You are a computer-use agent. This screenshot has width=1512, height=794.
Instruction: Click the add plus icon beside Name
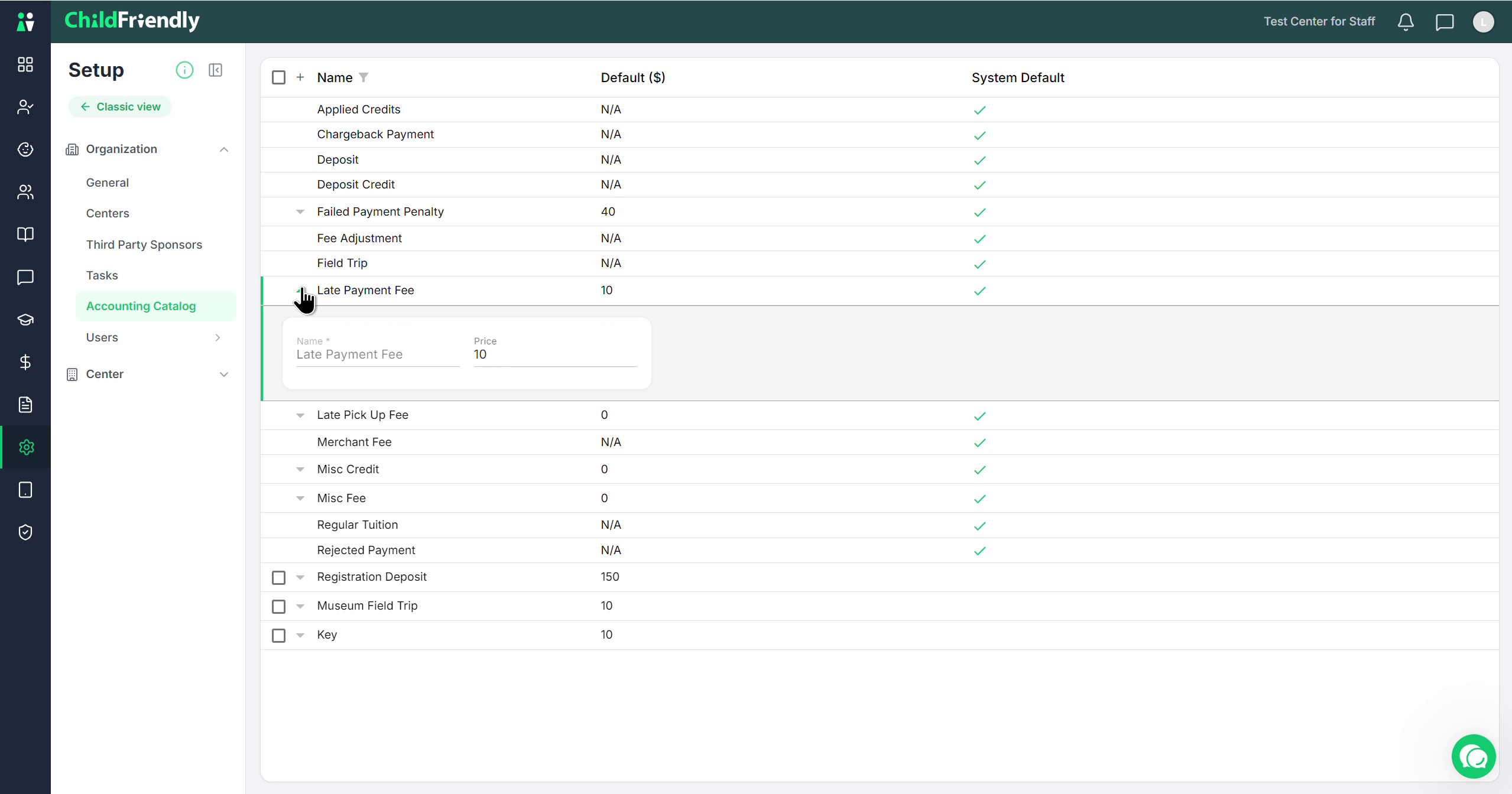pos(300,77)
